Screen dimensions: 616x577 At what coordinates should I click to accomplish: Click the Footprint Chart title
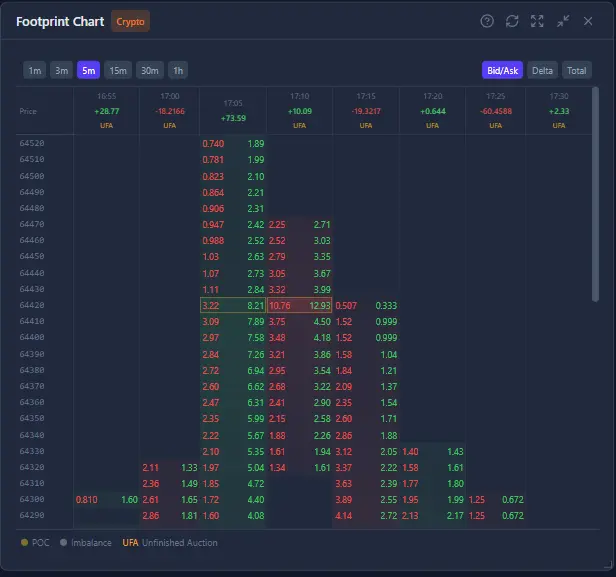click(x=60, y=22)
